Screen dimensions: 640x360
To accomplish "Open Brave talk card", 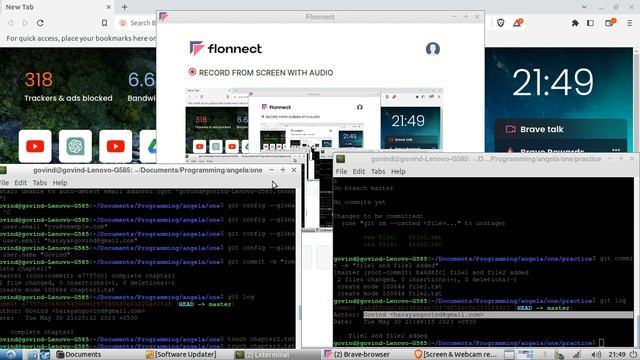I will point(561,129).
